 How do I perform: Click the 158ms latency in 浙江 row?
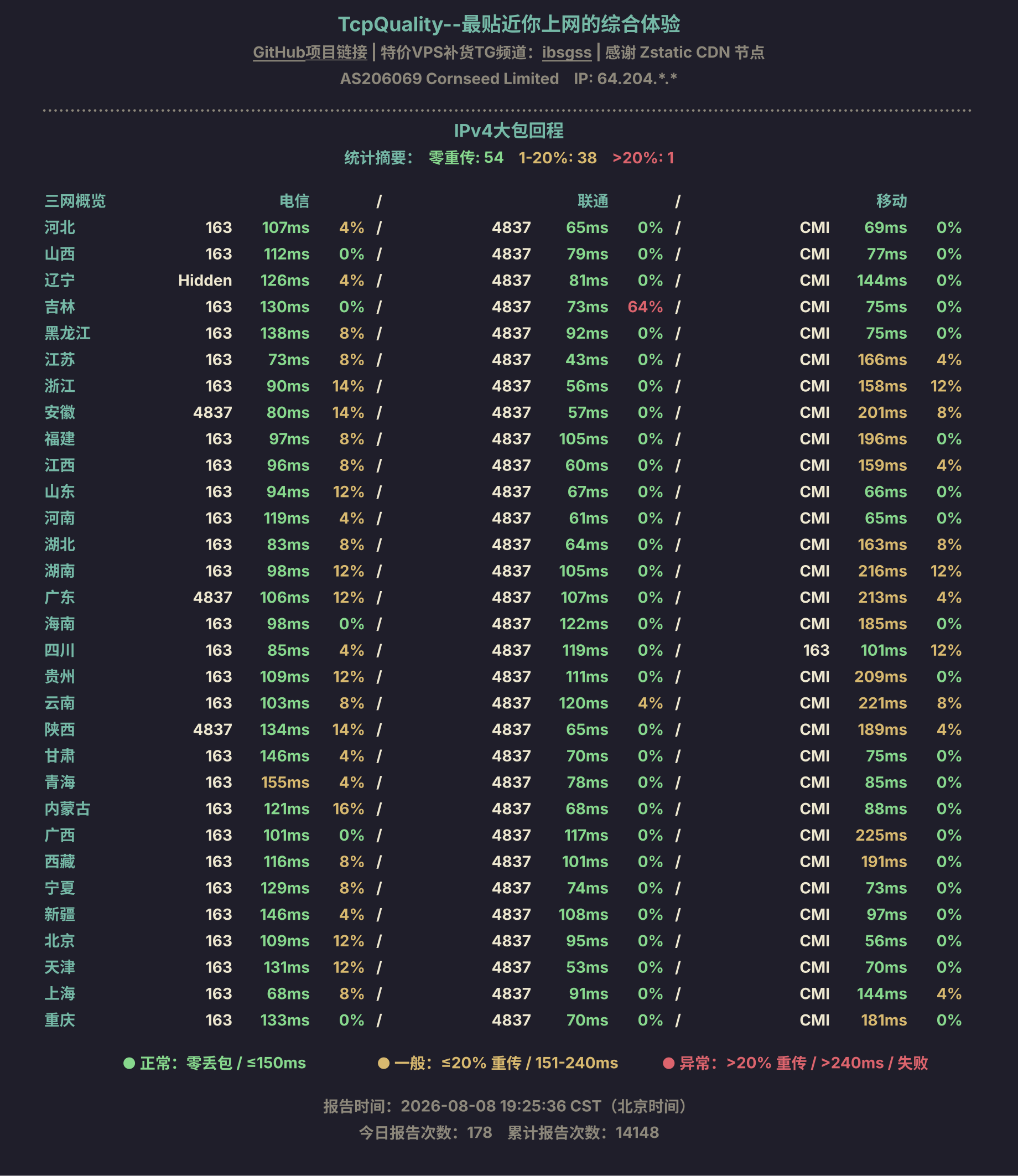882,386
